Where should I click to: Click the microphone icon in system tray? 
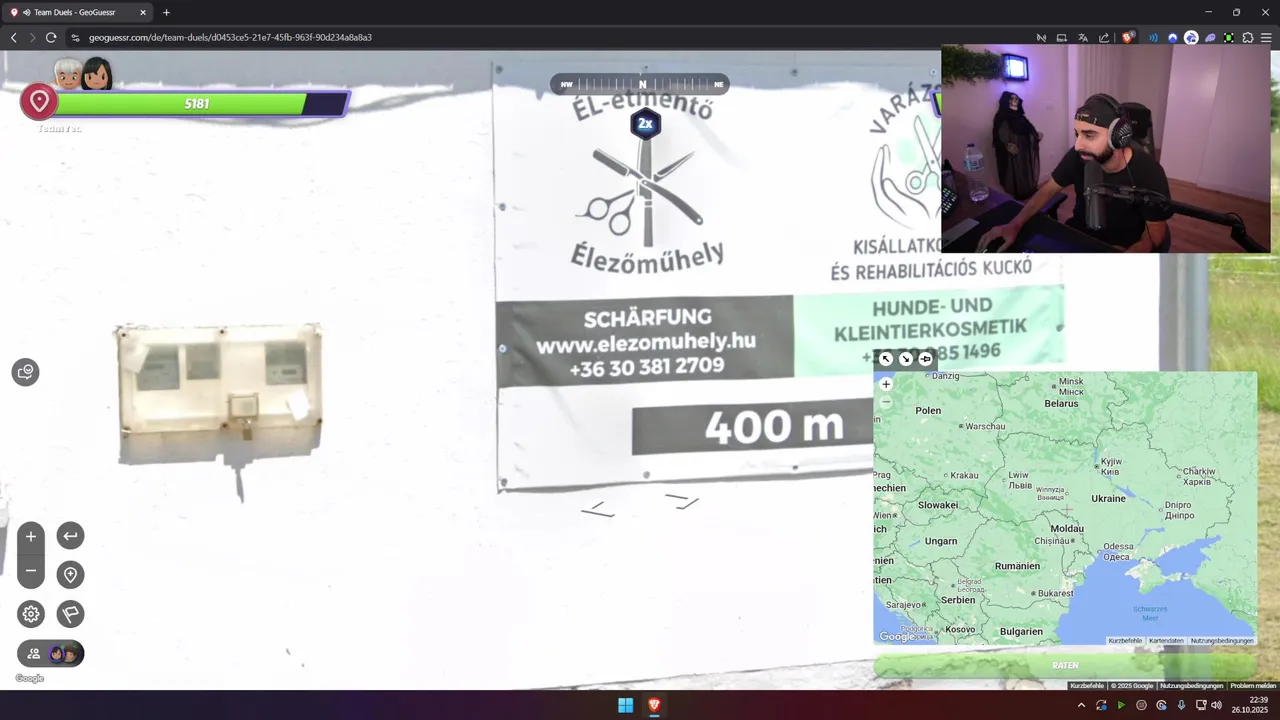[x=1181, y=705]
